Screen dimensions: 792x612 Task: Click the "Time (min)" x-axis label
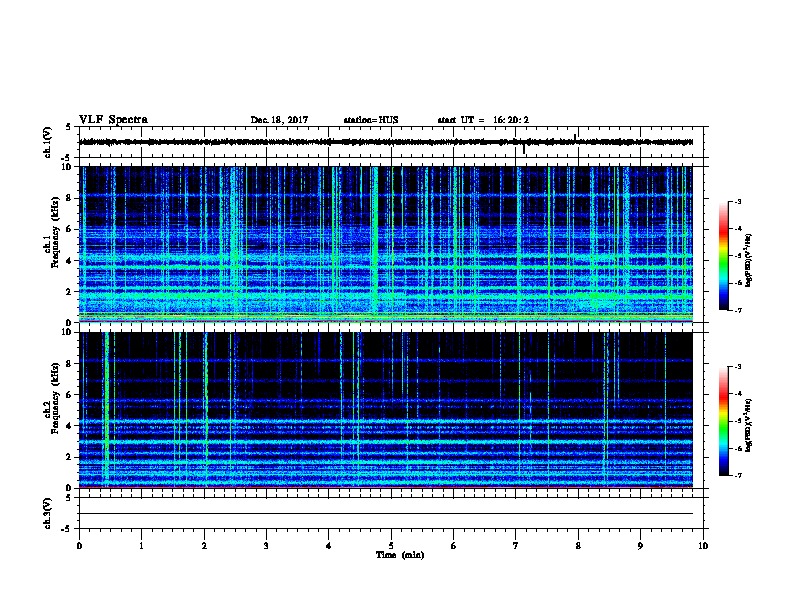(400, 555)
